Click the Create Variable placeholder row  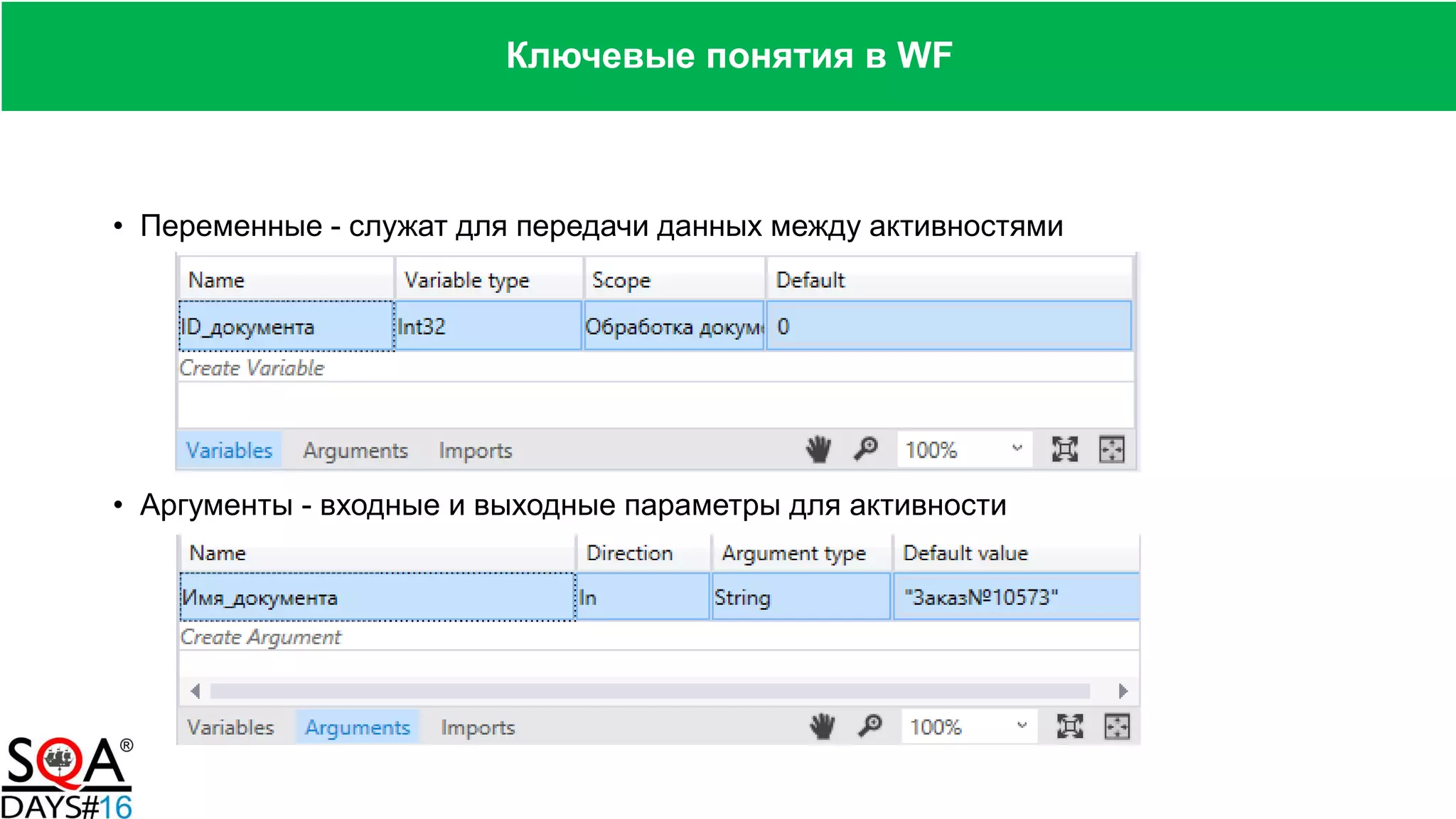252,368
